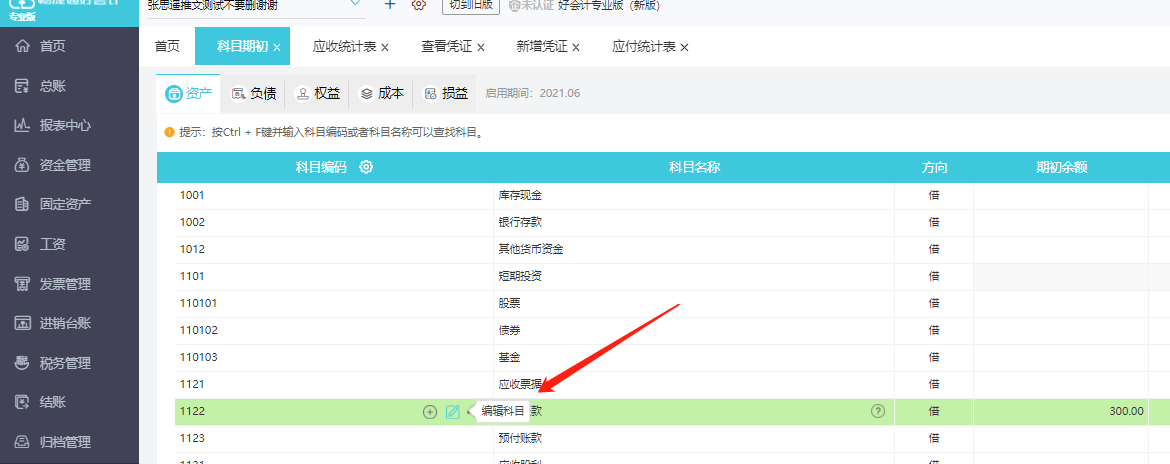Screen dimensions: 1170x464
Task: Click the 短期投资 account name
Action: [x=520, y=276]
